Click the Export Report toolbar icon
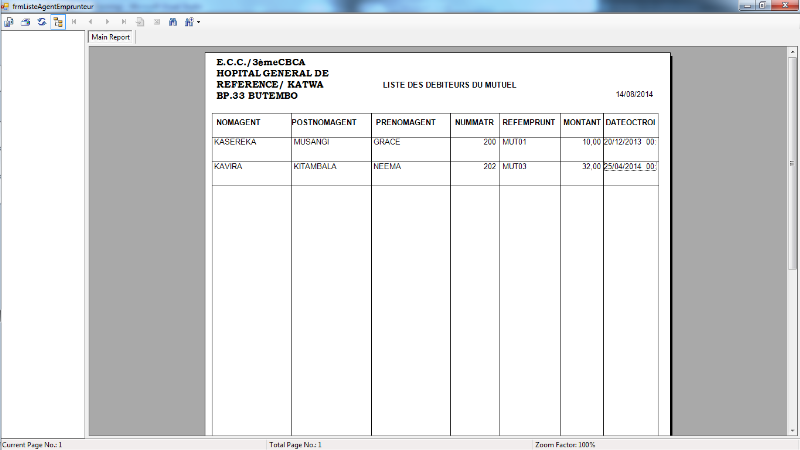 click(9, 22)
